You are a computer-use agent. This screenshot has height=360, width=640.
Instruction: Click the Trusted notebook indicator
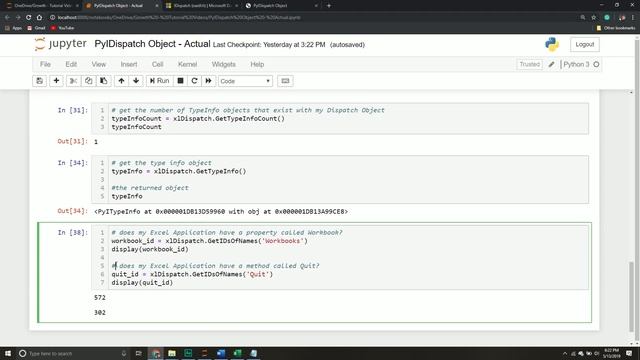pyautogui.click(x=529, y=64)
